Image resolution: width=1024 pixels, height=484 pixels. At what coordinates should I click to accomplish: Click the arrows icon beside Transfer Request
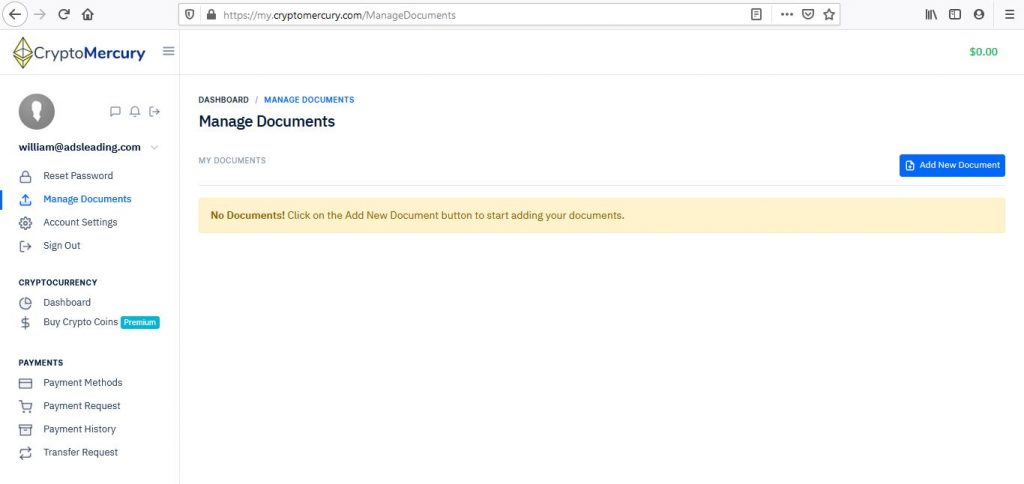click(x=25, y=453)
